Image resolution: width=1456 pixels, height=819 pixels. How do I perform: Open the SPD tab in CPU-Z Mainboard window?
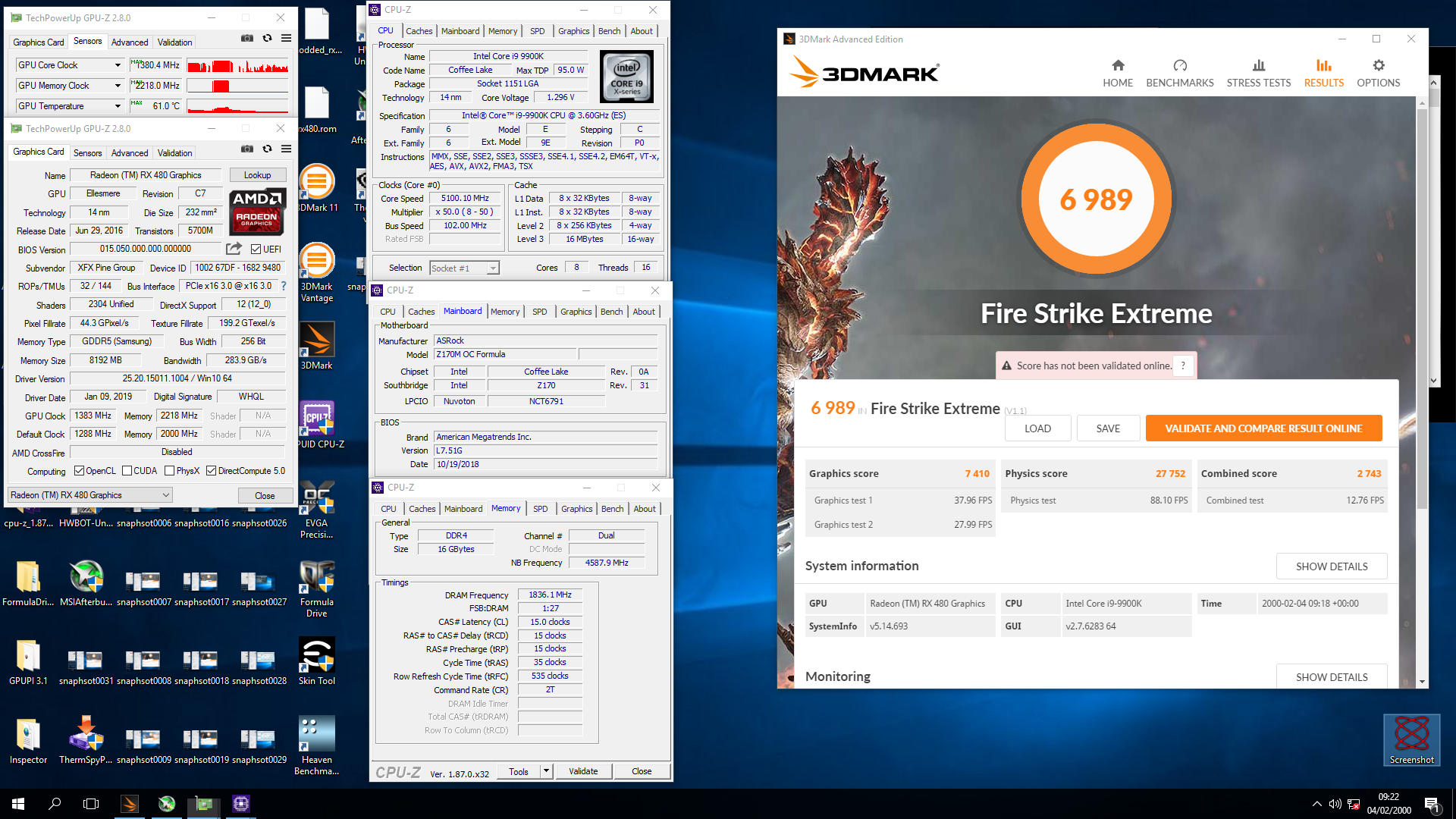coord(539,312)
